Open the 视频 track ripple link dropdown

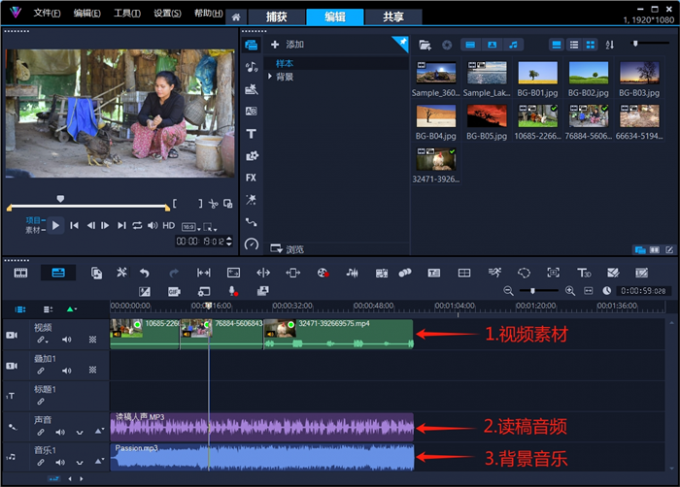[x=42, y=340]
